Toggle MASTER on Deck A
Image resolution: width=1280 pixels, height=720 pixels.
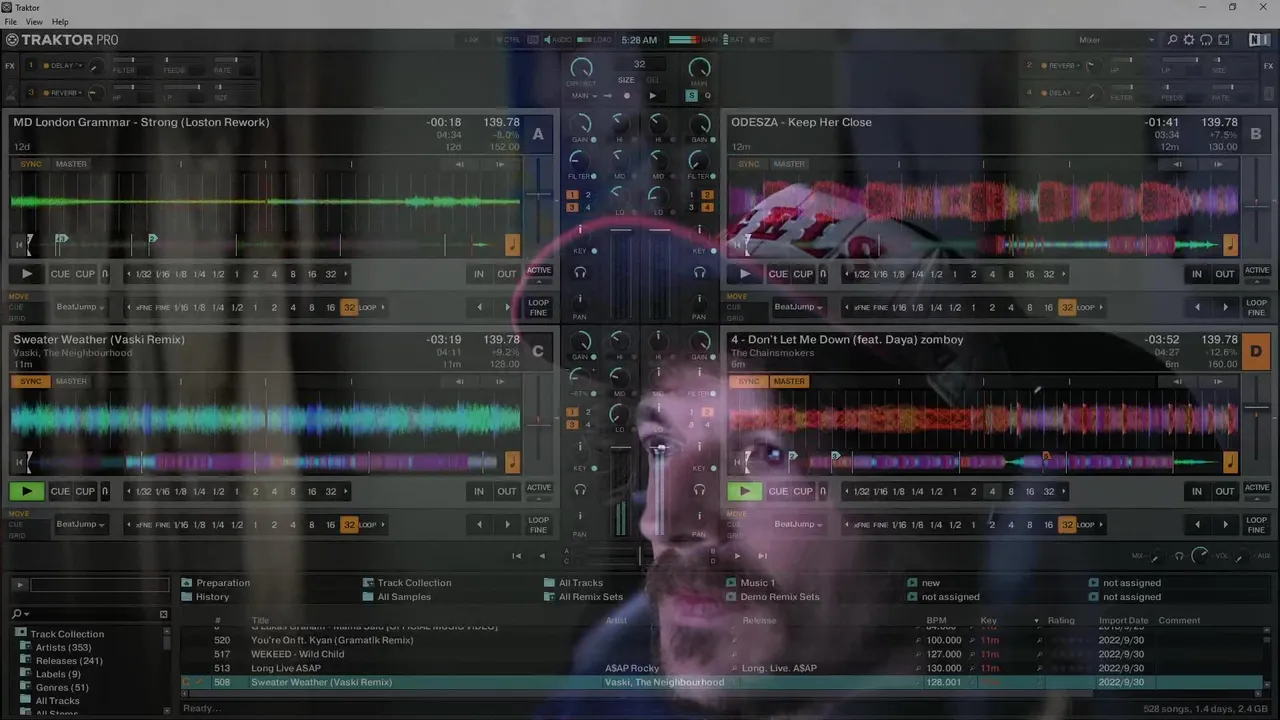pyautogui.click(x=71, y=164)
